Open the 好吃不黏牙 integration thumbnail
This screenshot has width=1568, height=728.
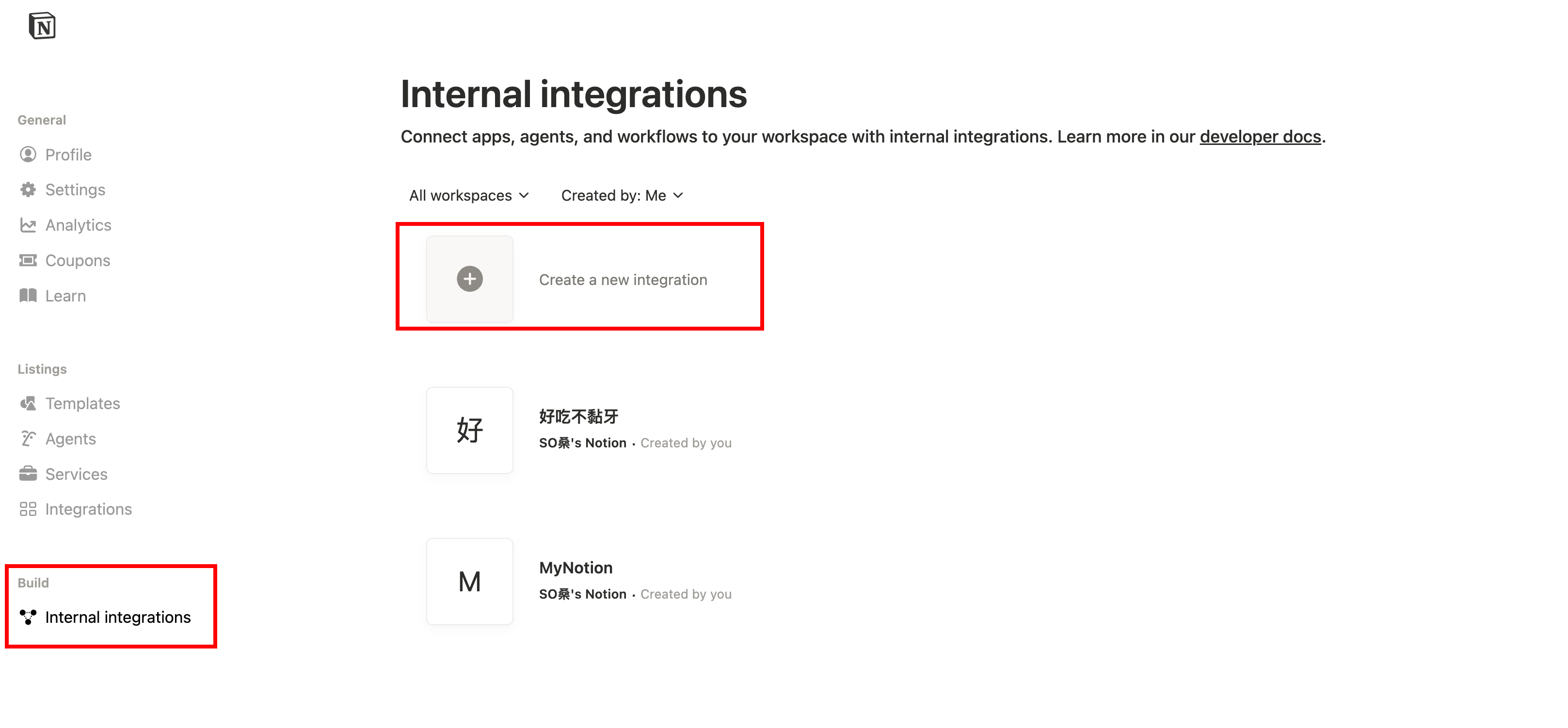469,430
